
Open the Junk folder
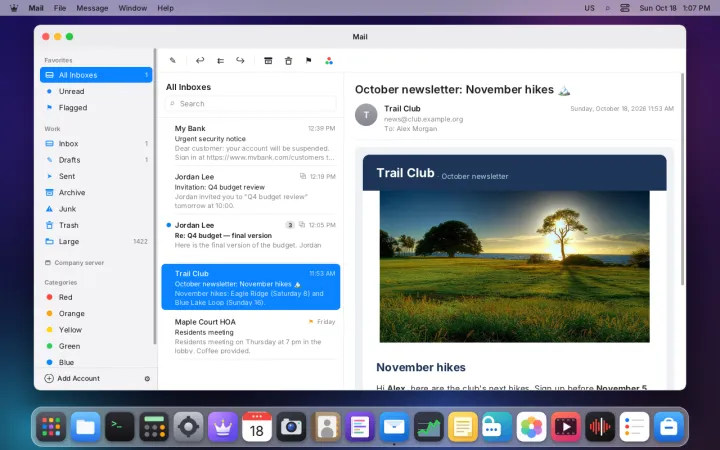pos(96,209)
